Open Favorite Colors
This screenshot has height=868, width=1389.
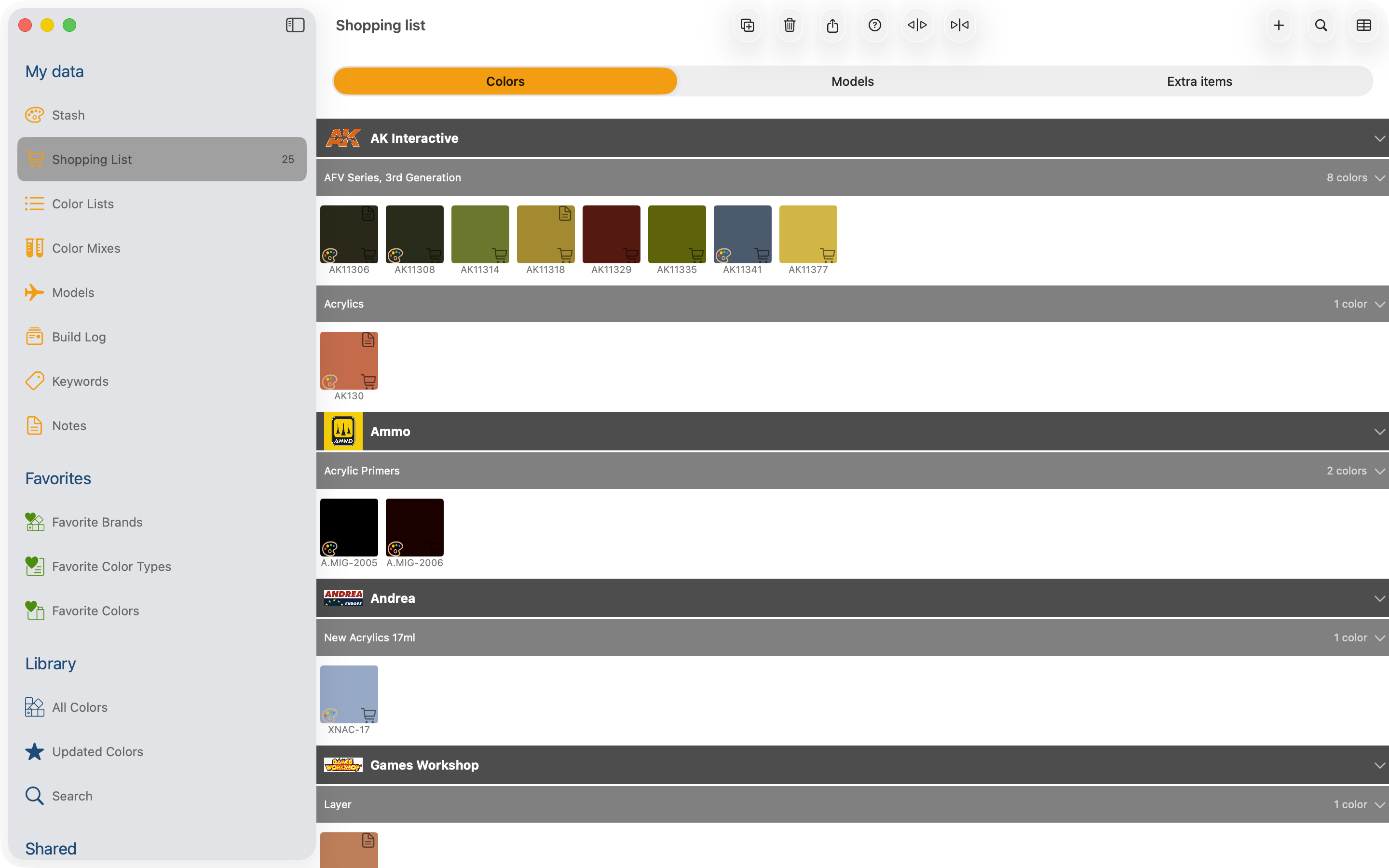click(x=162, y=611)
